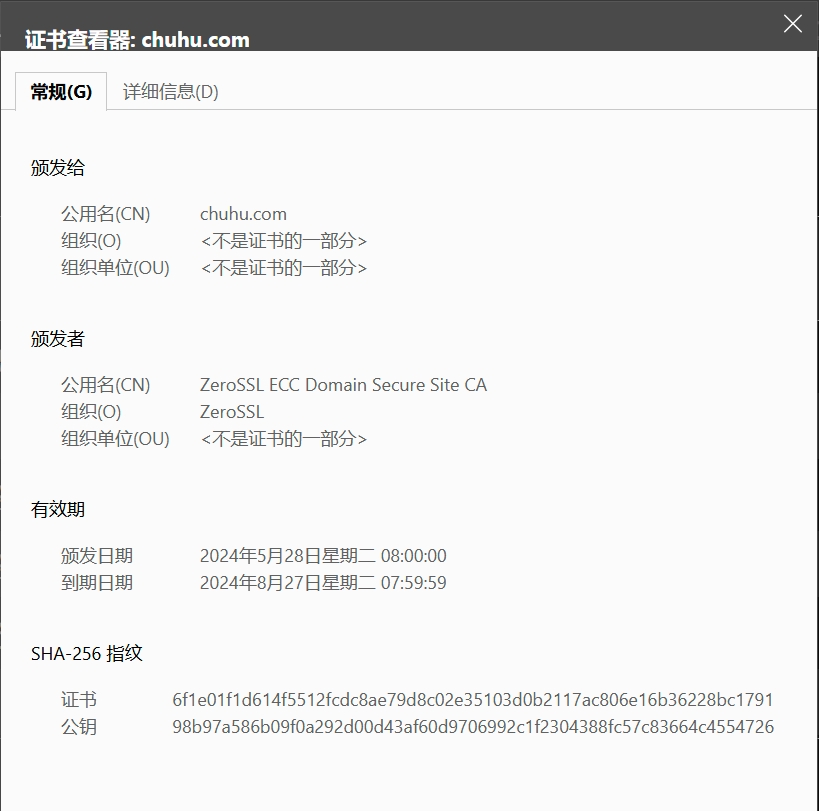Click the 公用名(CN) label under 颁发给
Viewport: 819px width, 811px height.
pyautogui.click(x=106, y=214)
